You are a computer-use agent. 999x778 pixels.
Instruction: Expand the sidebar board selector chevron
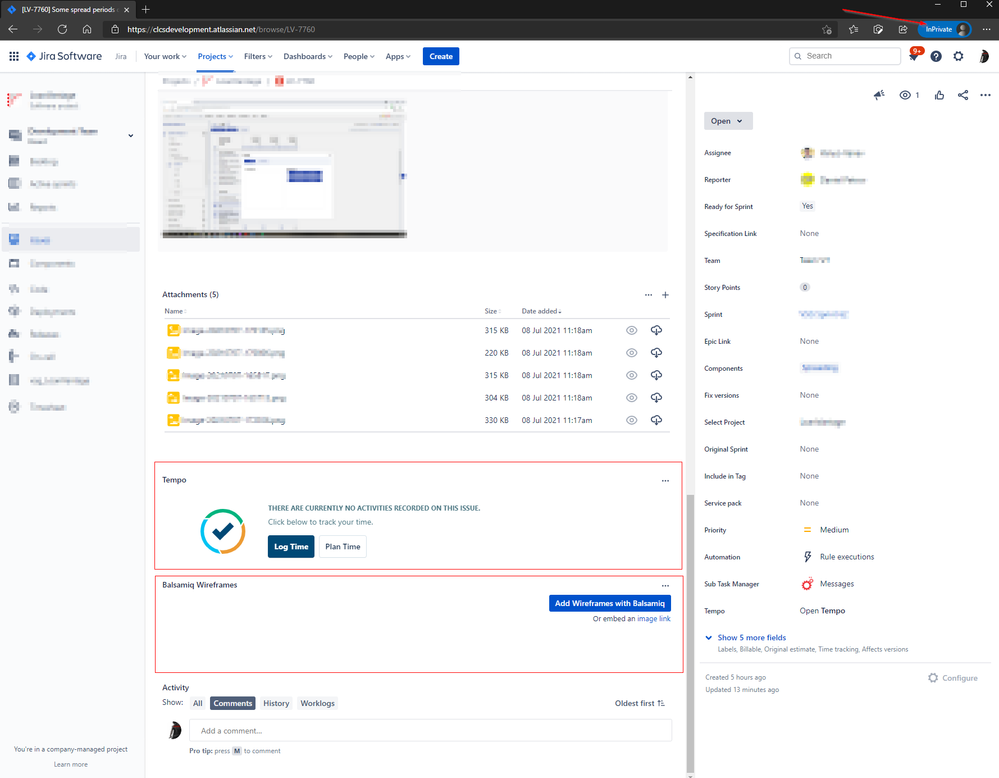click(x=131, y=136)
